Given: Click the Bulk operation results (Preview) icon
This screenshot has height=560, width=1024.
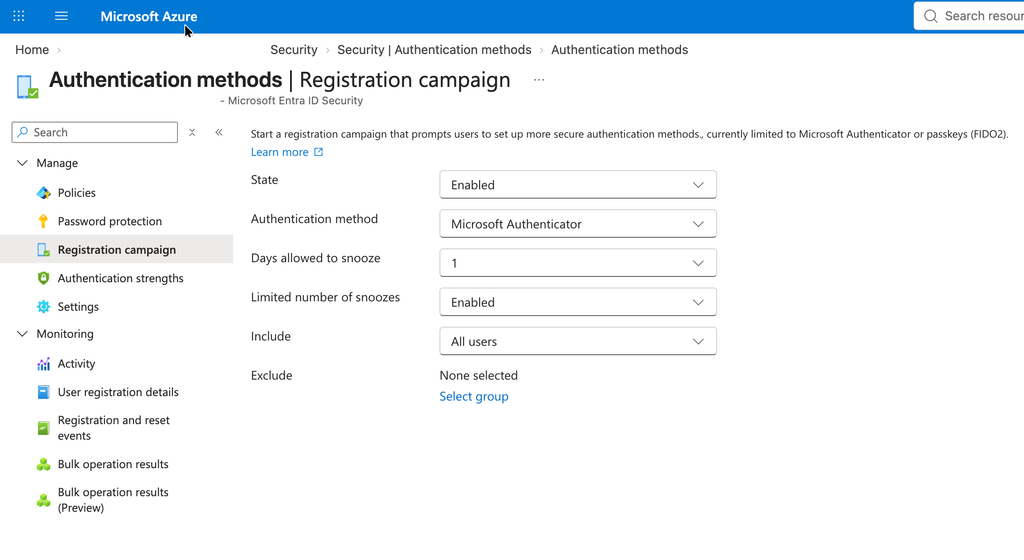Looking at the screenshot, I should click(x=44, y=500).
